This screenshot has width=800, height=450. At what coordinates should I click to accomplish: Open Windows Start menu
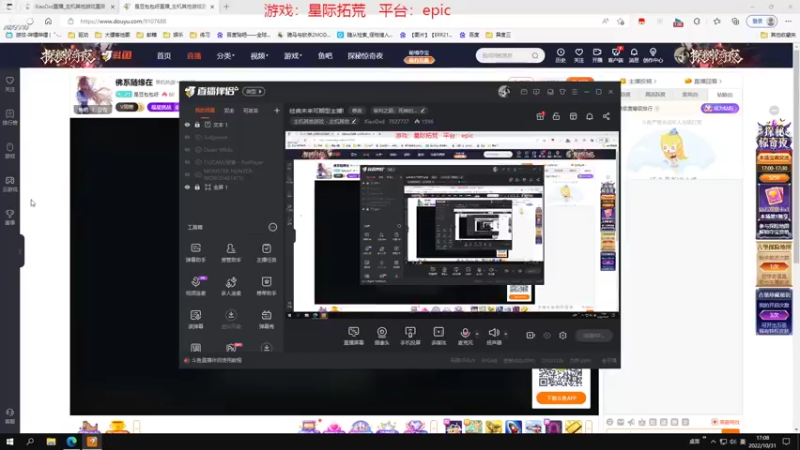tap(10, 441)
